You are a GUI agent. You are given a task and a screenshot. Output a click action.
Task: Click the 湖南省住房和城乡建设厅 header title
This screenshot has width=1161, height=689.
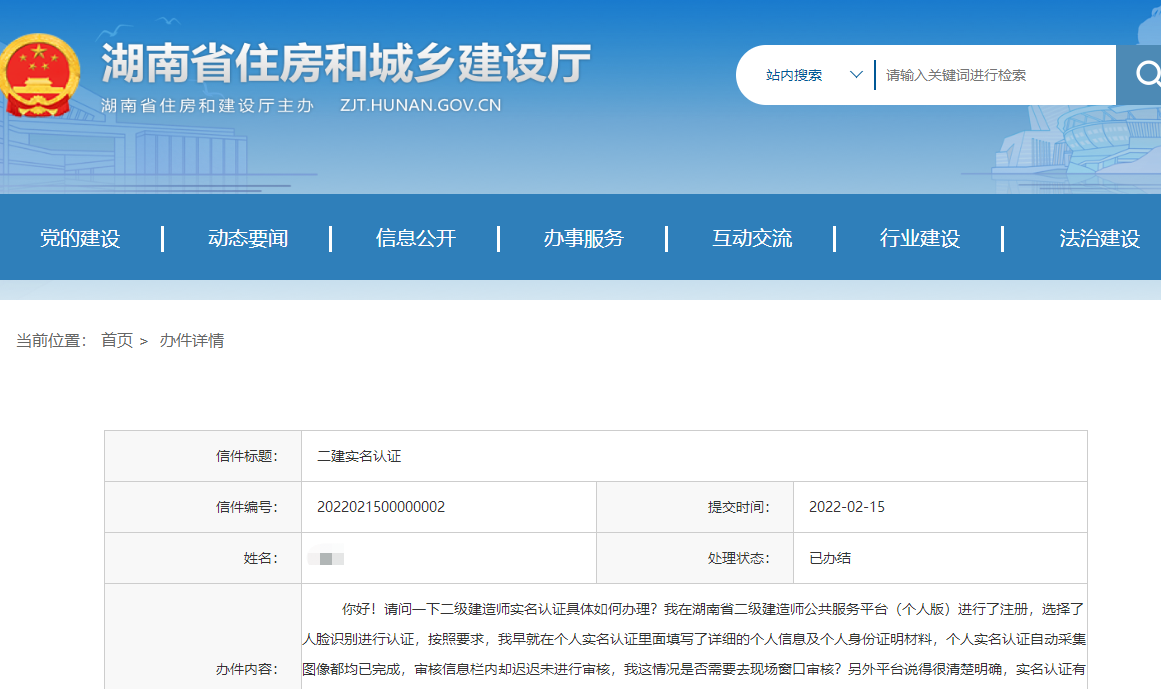(x=341, y=60)
